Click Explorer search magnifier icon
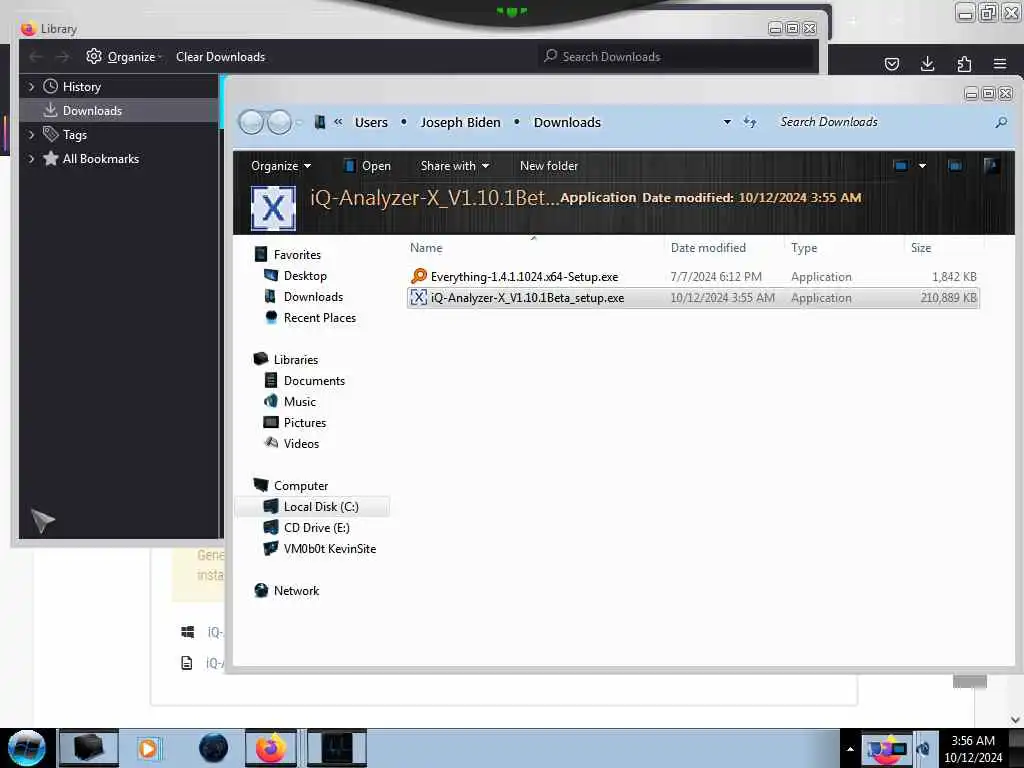The image size is (1024, 768). point(1000,122)
